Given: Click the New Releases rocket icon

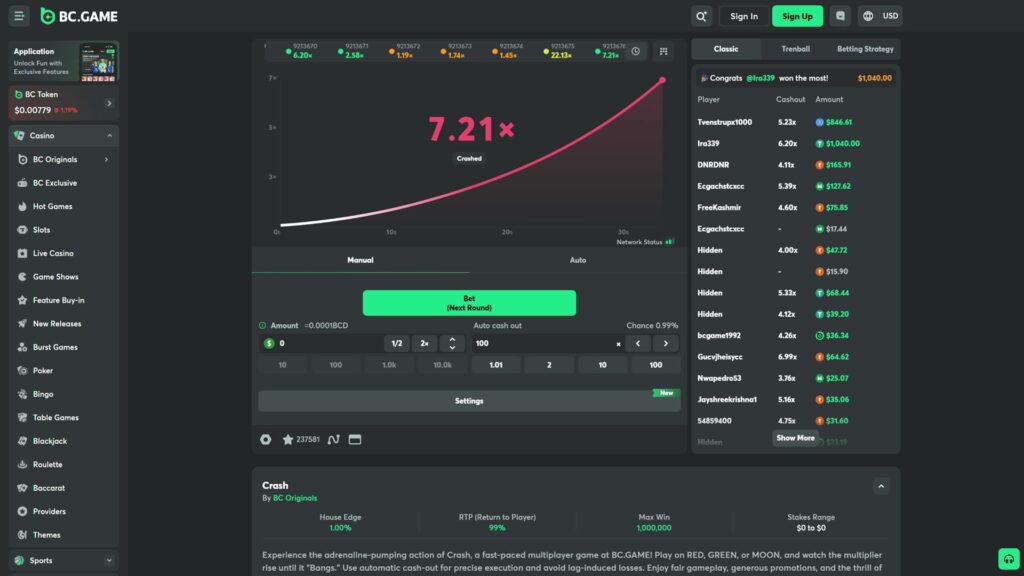Looking at the screenshot, I should click(x=22, y=324).
